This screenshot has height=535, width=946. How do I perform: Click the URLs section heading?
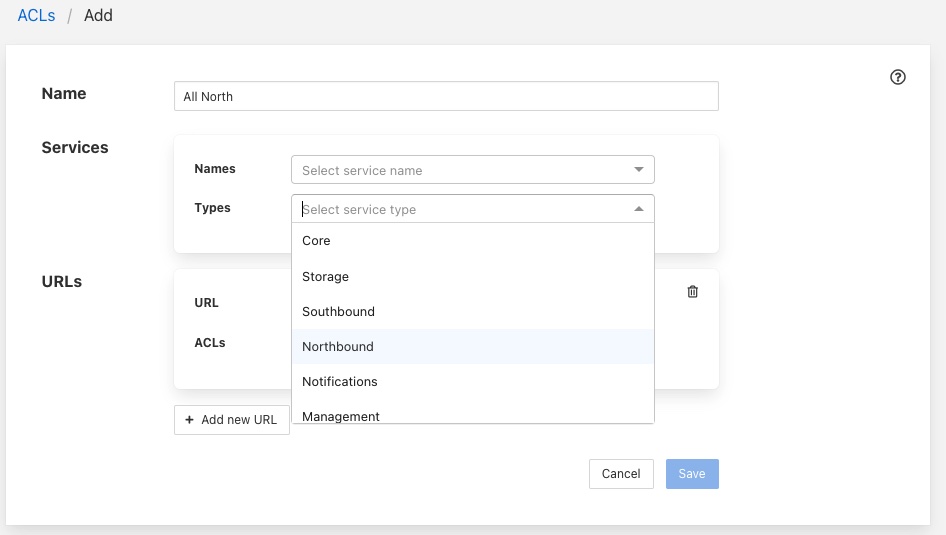62,282
